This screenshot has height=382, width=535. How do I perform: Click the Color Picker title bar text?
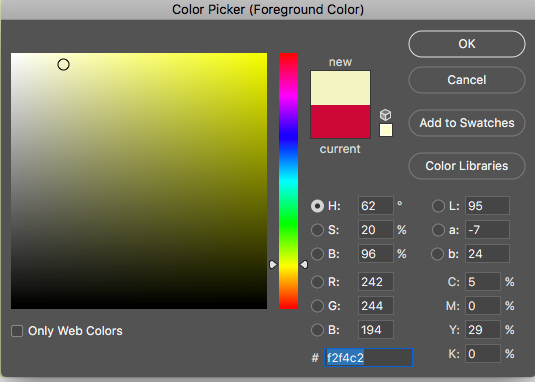(x=268, y=10)
